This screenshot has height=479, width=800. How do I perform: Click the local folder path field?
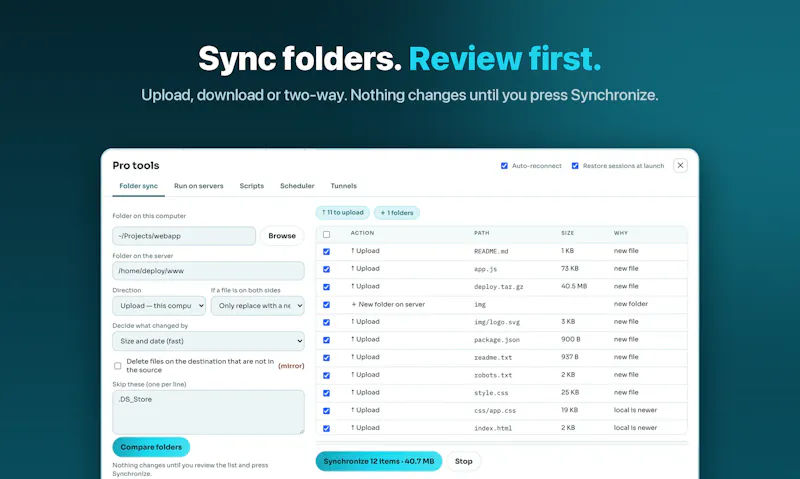[184, 236]
